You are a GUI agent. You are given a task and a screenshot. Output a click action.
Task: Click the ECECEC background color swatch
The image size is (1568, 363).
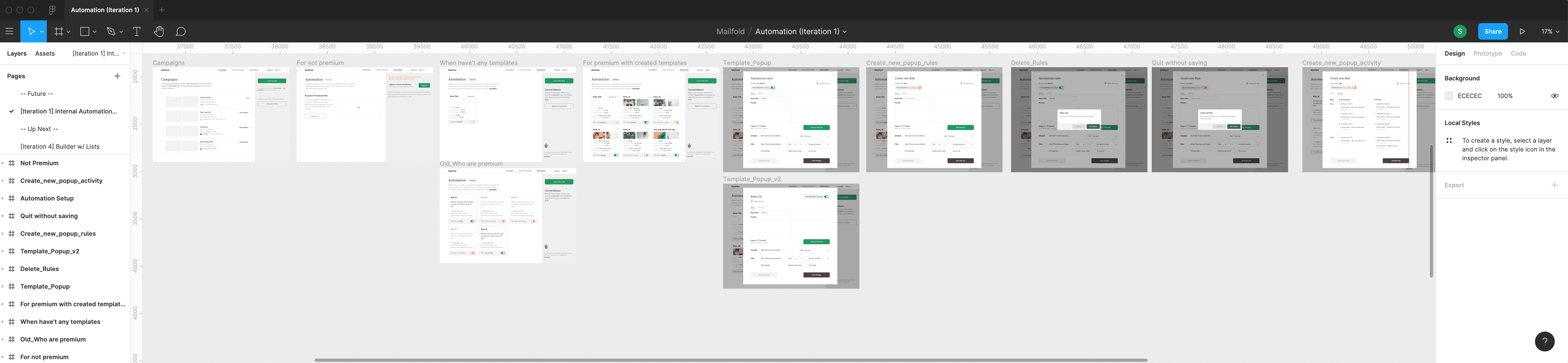pyautogui.click(x=1449, y=96)
